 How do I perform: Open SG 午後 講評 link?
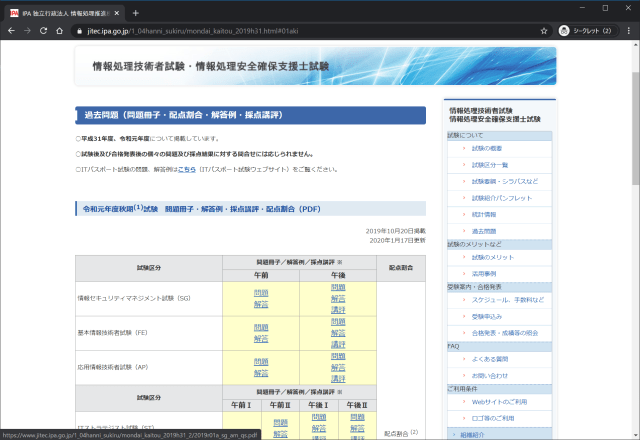(x=338, y=310)
